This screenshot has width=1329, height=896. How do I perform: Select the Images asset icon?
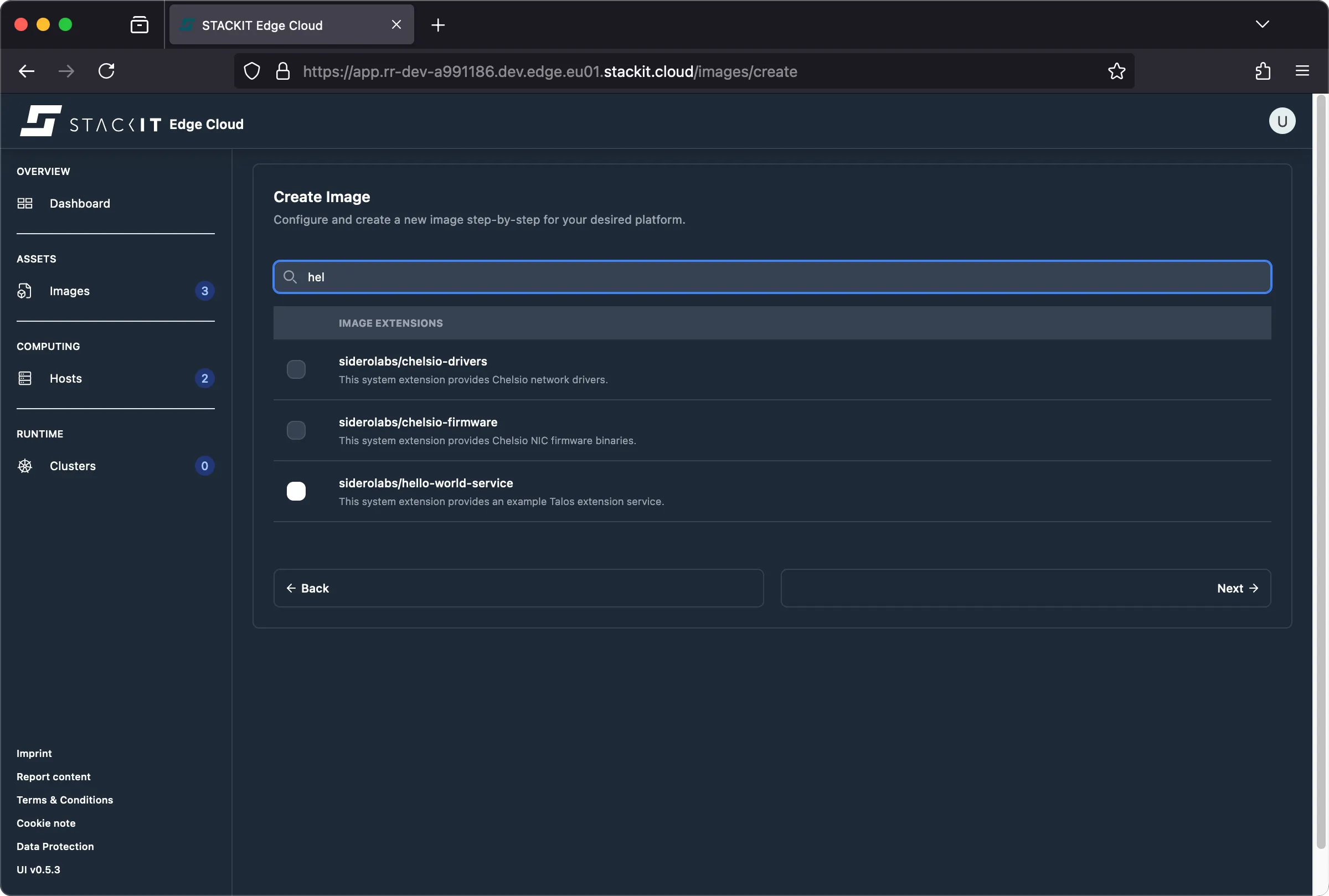point(24,290)
